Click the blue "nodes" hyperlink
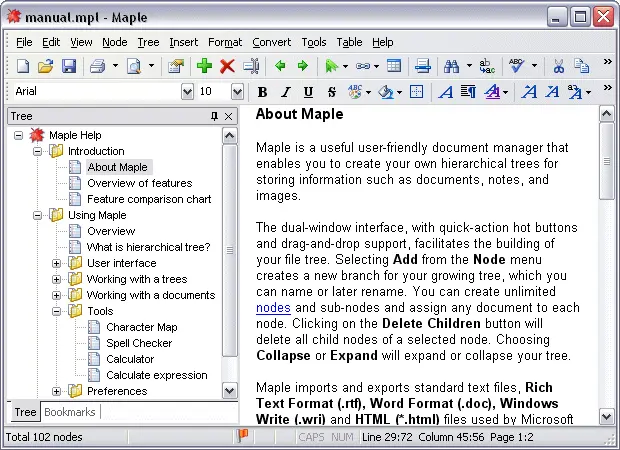The height and width of the screenshot is (450, 620). pyautogui.click(x=273, y=308)
